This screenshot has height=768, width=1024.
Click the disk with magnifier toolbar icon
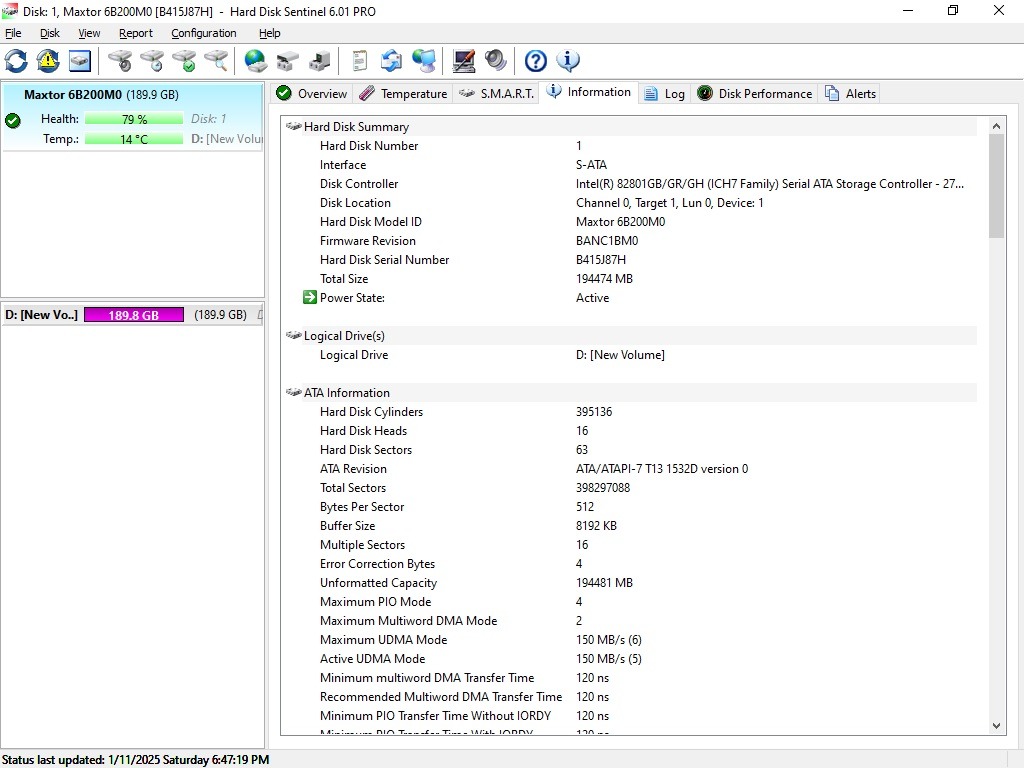coord(216,61)
